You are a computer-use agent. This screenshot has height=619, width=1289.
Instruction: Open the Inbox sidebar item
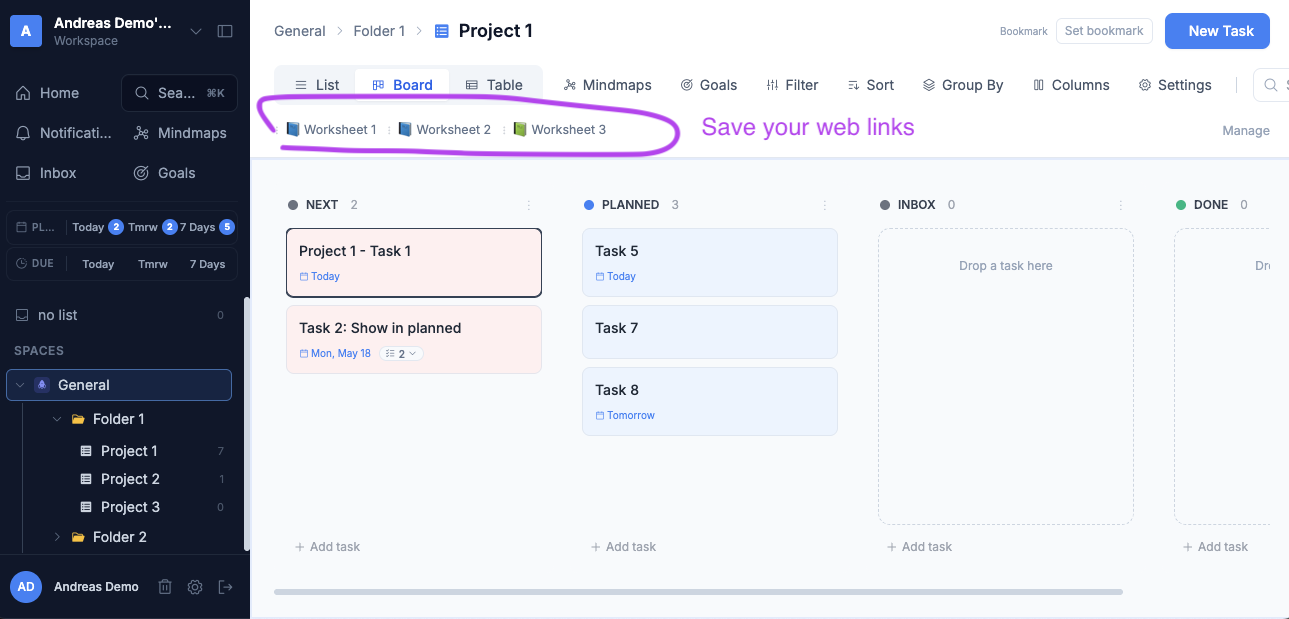coord(47,173)
